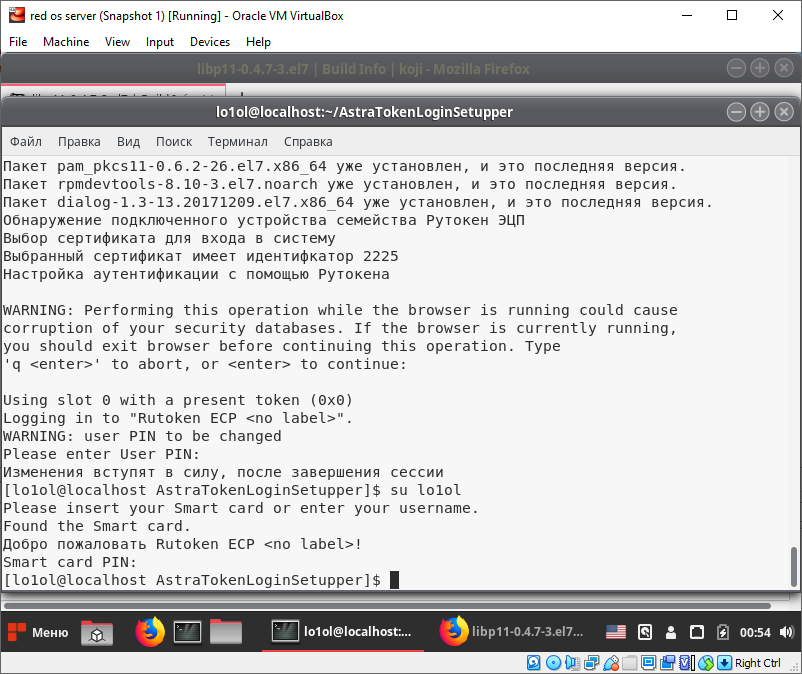The height and width of the screenshot is (674, 802).
Task: Open the Вид menu
Action: [128, 142]
